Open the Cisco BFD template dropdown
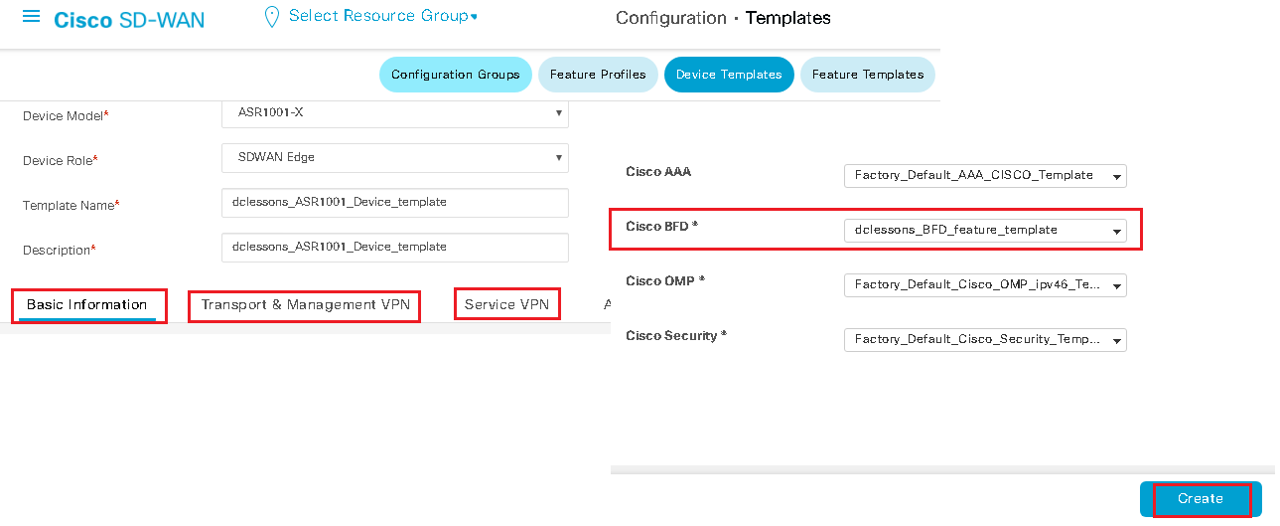The height and width of the screenshot is (526, 1280). 985,230
